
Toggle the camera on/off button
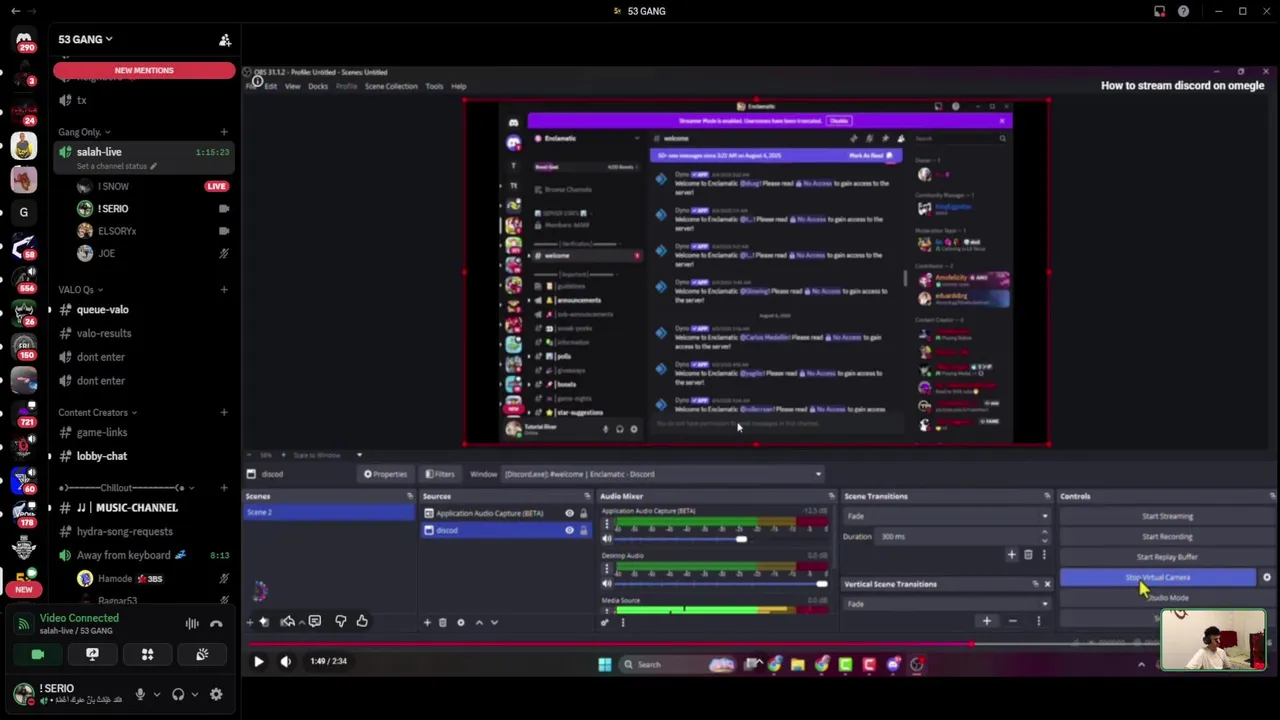pyautogui.click(x=37, y=654)
